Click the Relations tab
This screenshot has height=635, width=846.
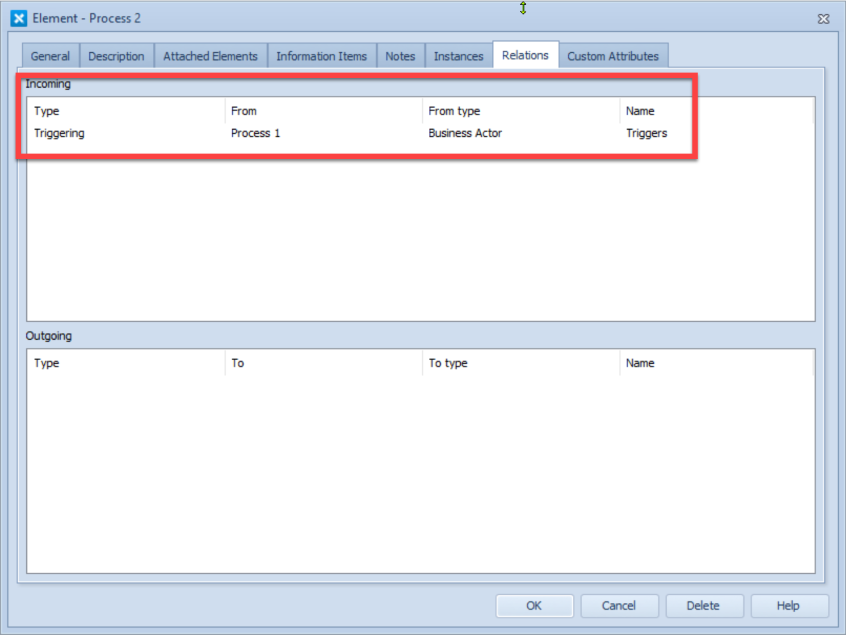click(x=525, y=55)
